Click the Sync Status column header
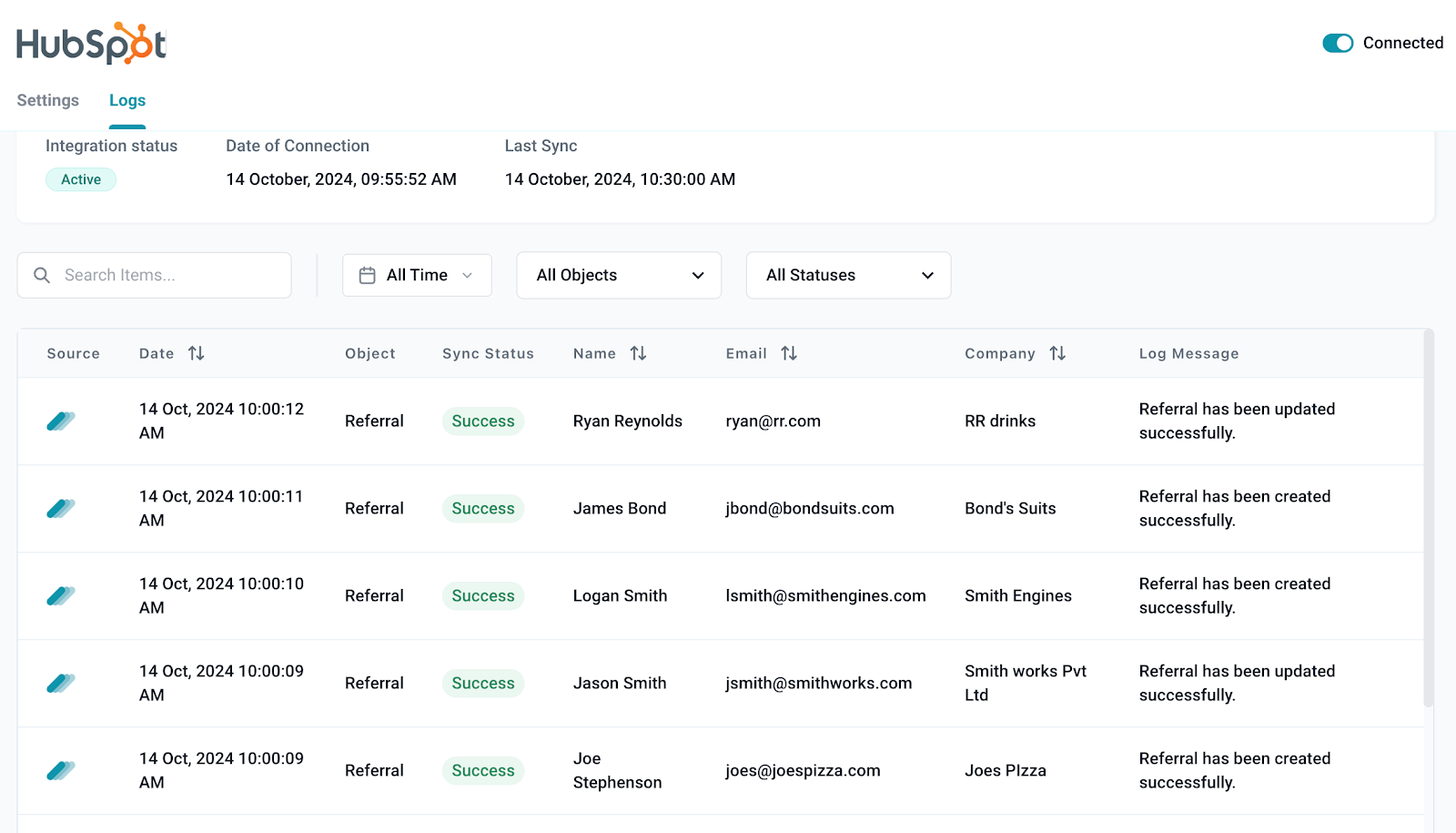Viewport: 1456px width, 833px height. click(489, 353)
